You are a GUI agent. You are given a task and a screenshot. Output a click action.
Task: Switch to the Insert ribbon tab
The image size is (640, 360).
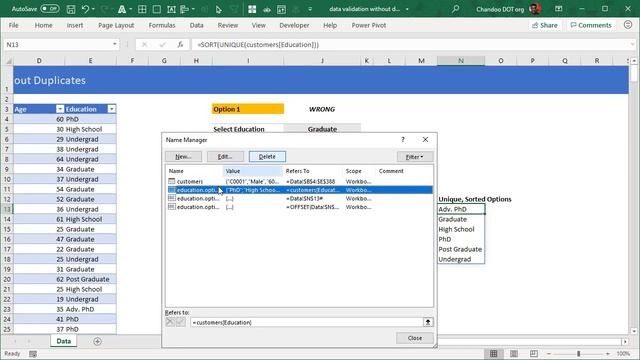click(x=75, y=25)
